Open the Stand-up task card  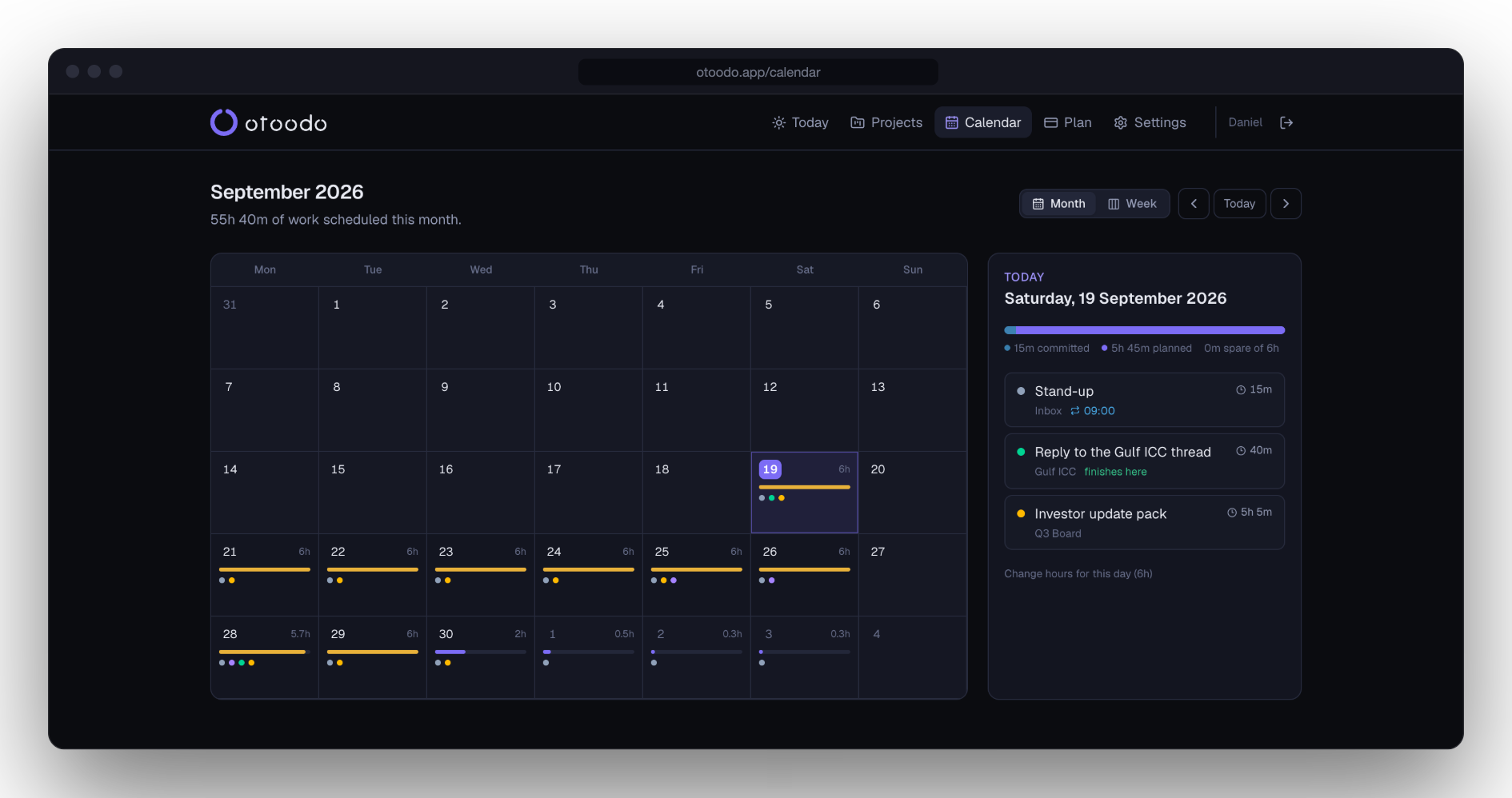click(1145, 400)
